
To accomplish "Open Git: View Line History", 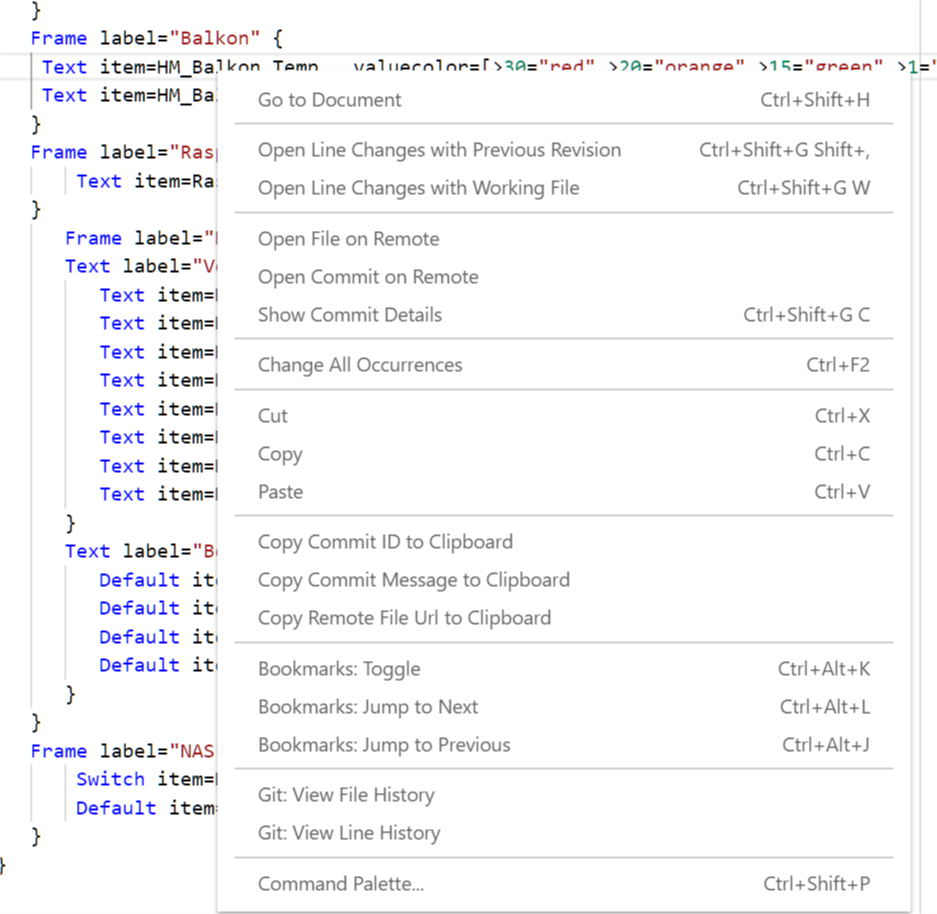I will pos(349,833).
